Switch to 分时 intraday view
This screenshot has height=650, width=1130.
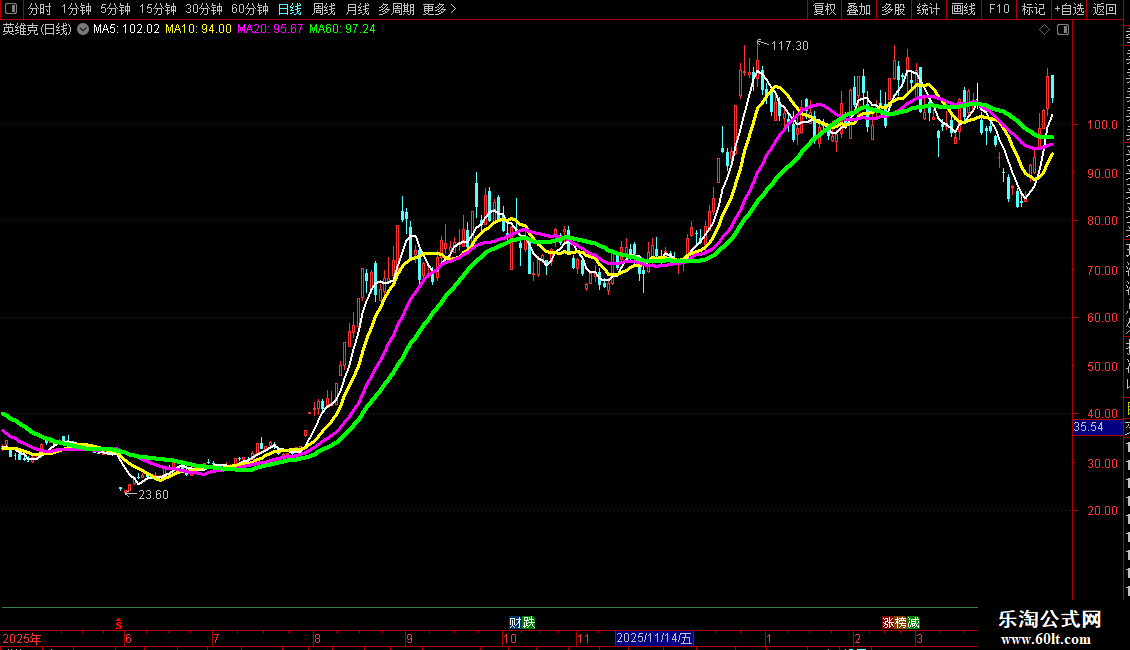point(40,9)
